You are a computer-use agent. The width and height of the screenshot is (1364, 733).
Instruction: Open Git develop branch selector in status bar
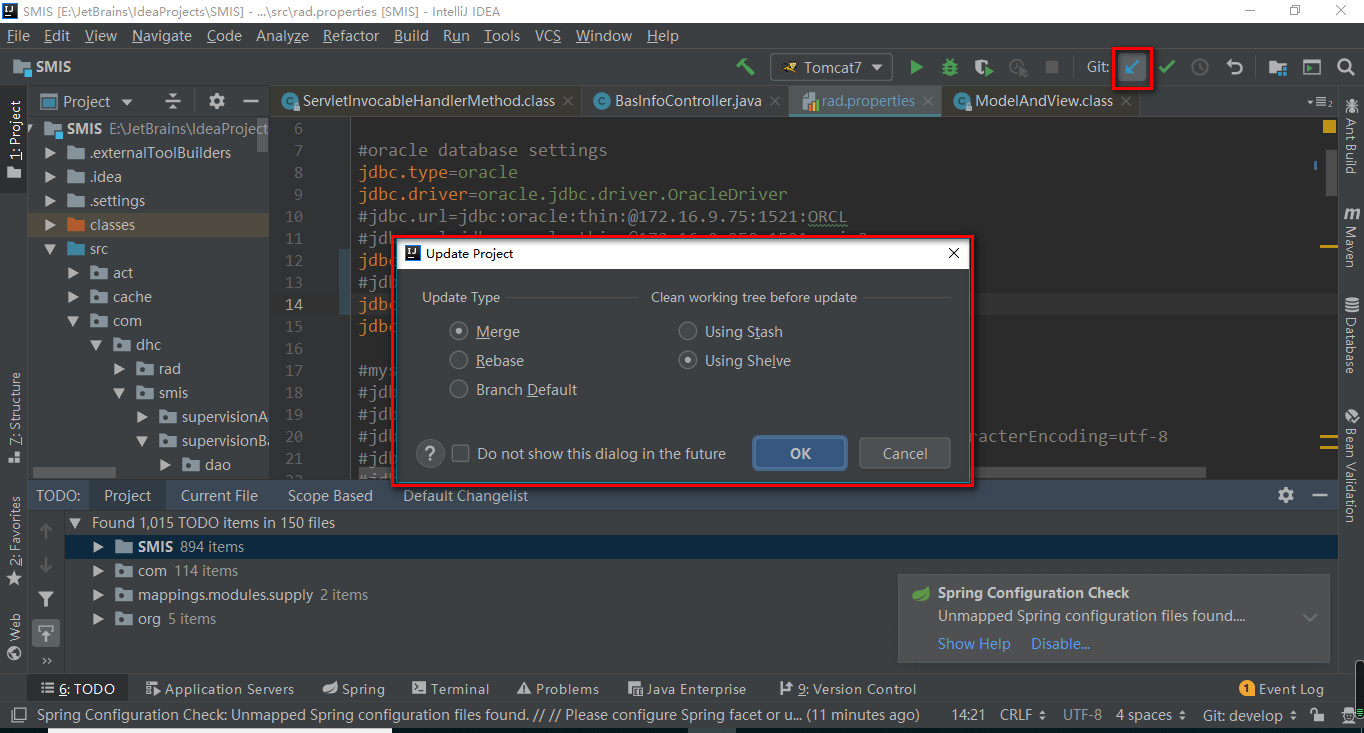point(1249,715)
